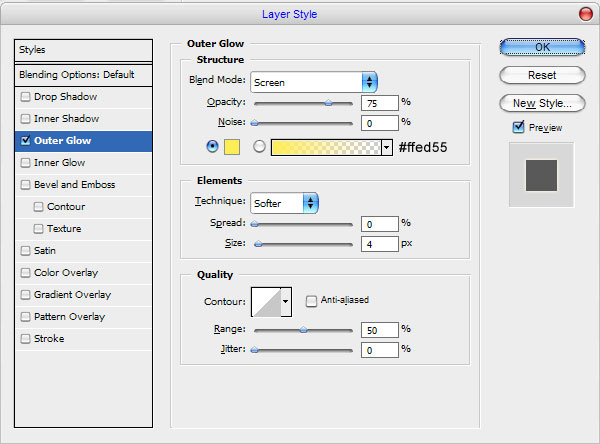Click the Opacity slider track

303,102
